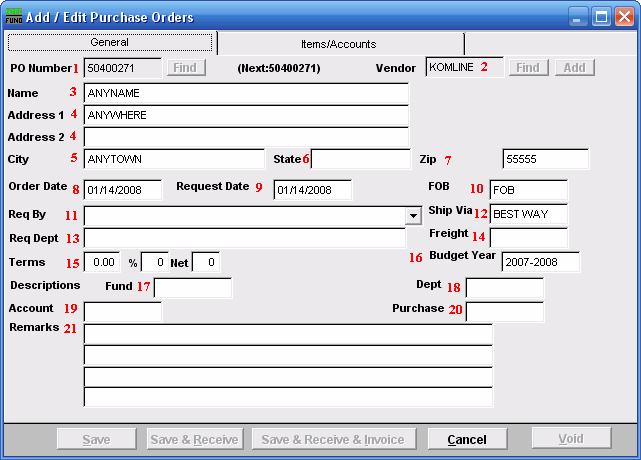641x460 pixels.
Task: Click the Add vendor button
Action: click(575, 67)
